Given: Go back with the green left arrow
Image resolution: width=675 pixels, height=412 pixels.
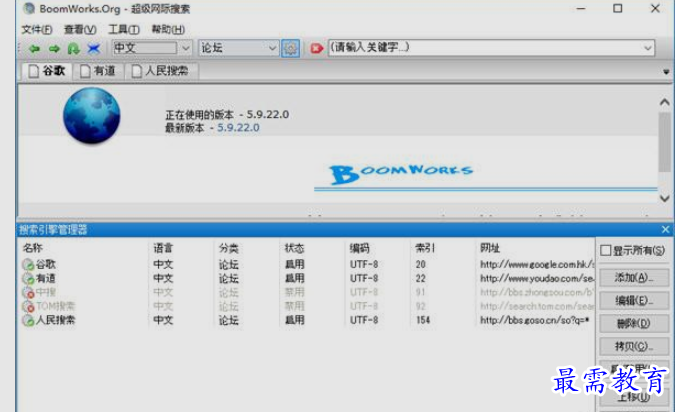Looking at the screenshot, I should point(34,49).
